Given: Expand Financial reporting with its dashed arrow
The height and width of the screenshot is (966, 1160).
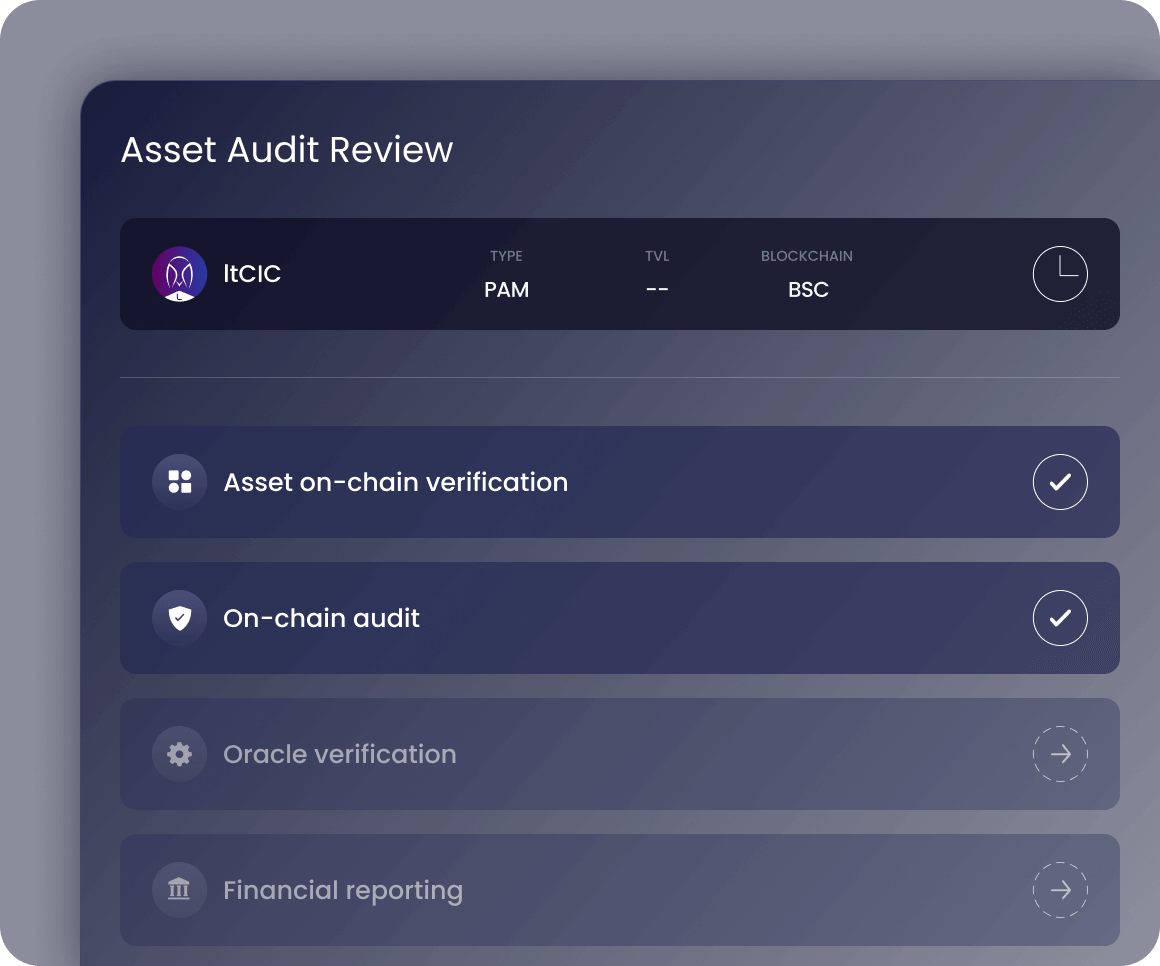Looking at the screenshot, I should pyautogui.click(x=1060, y=890).
